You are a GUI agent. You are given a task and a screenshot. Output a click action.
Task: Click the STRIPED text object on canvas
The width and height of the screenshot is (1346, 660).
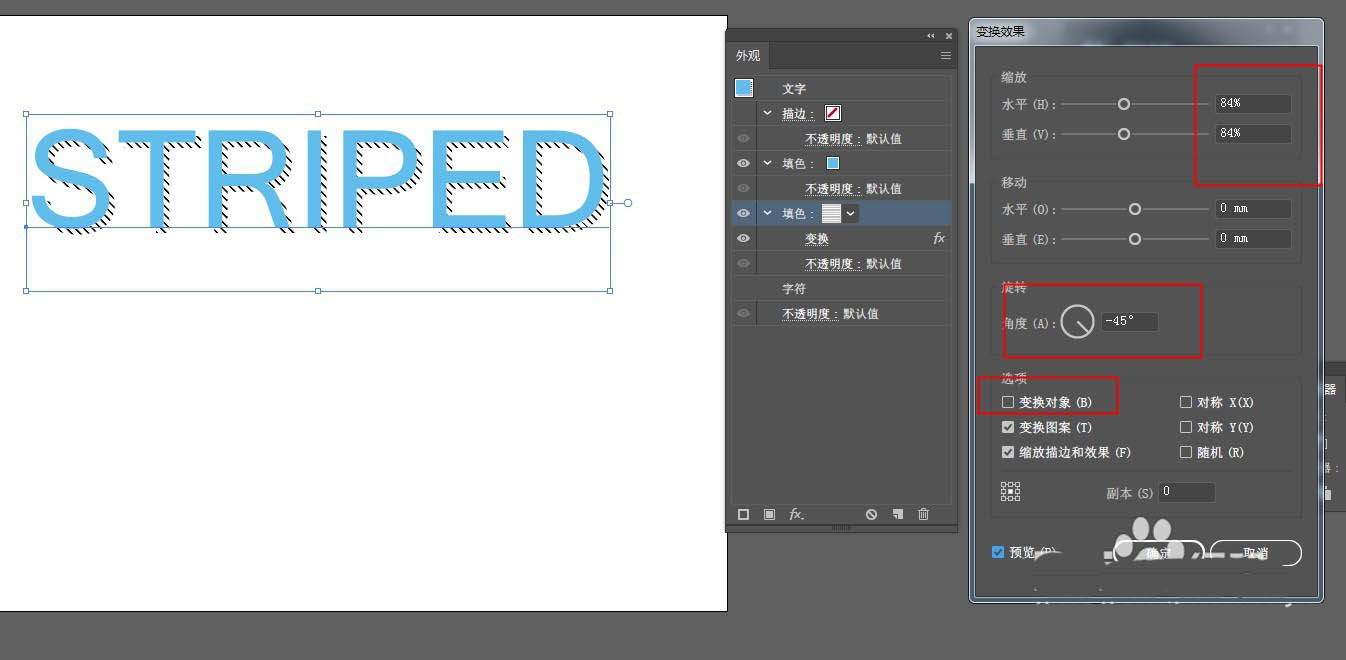click(x=318, y=180)
